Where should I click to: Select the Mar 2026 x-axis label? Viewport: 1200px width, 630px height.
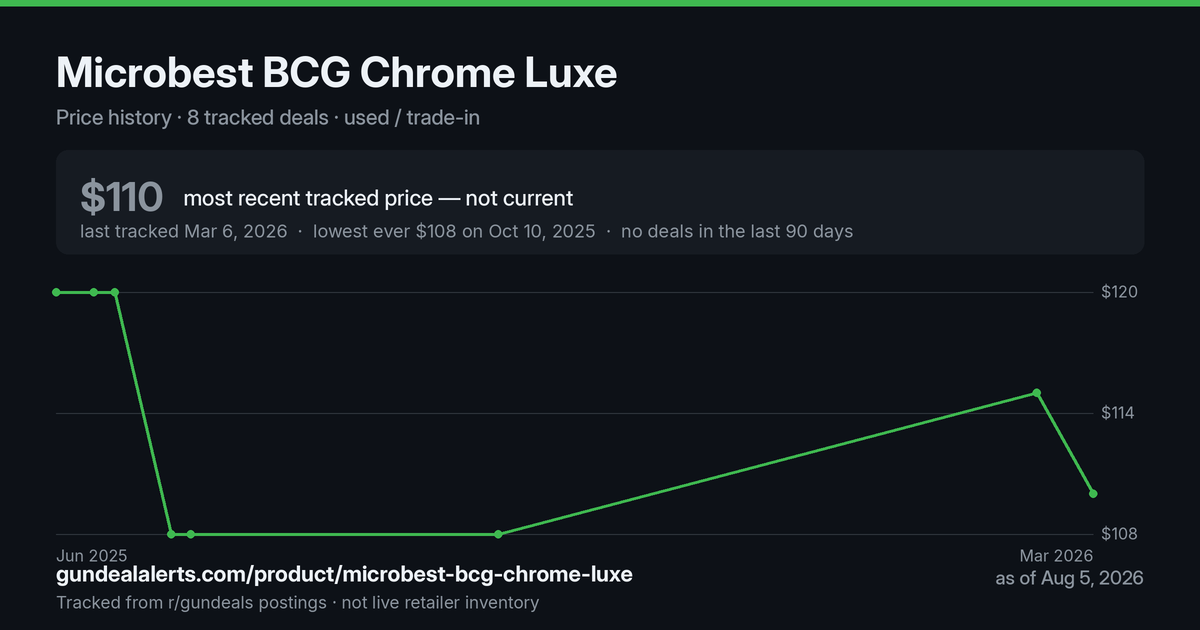(x=1056, y=555)
